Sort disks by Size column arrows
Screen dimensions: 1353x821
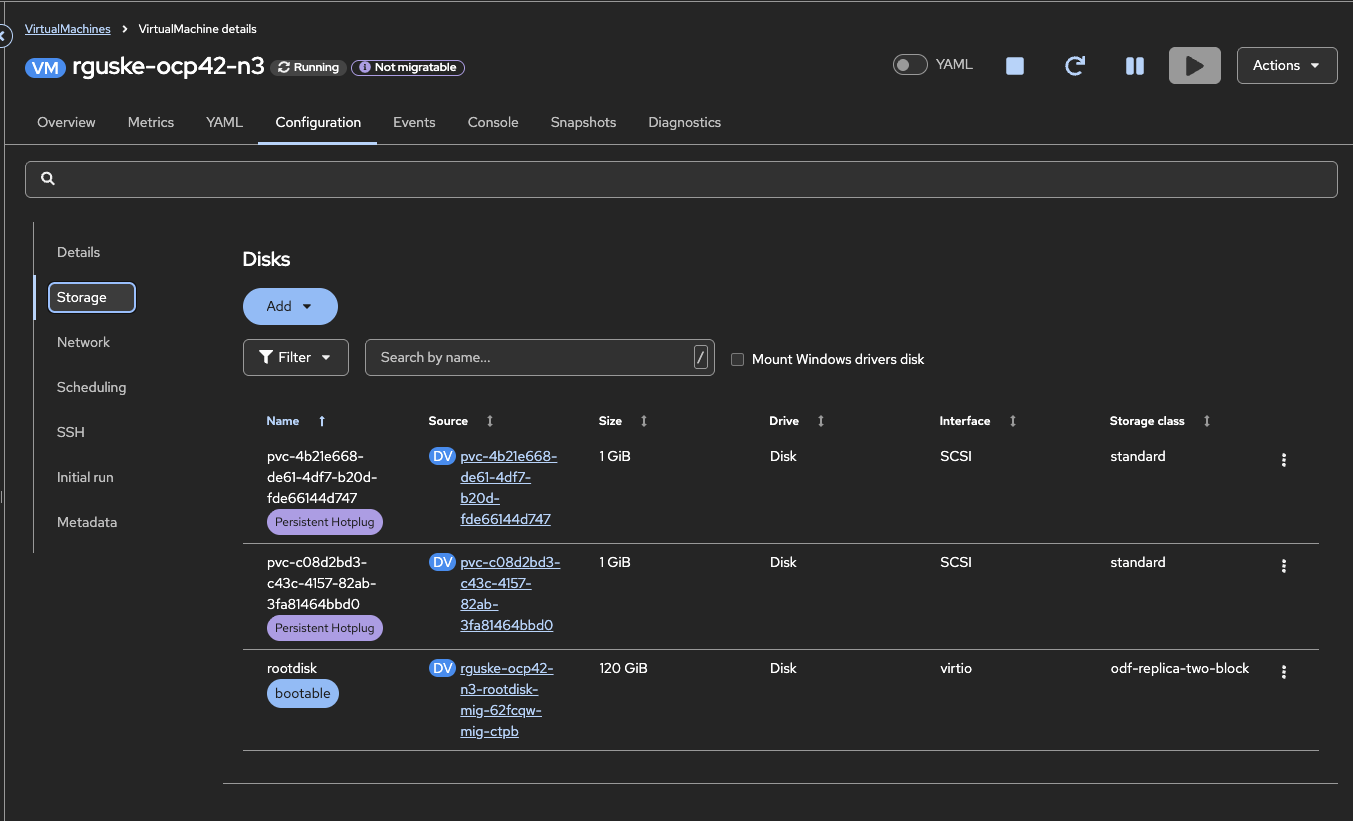coord(644,421)
